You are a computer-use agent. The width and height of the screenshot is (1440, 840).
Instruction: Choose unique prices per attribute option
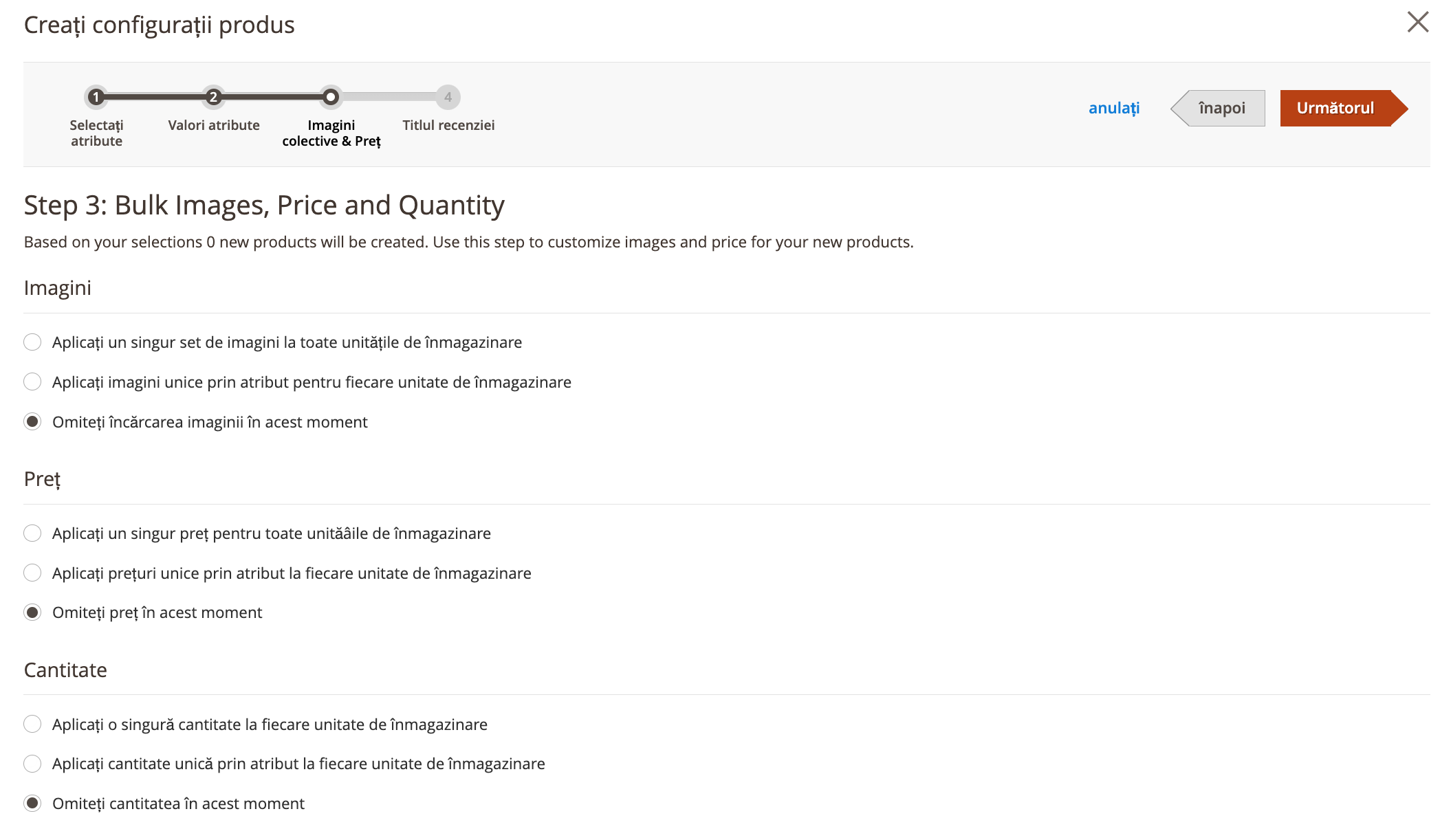tap(32, 573)
